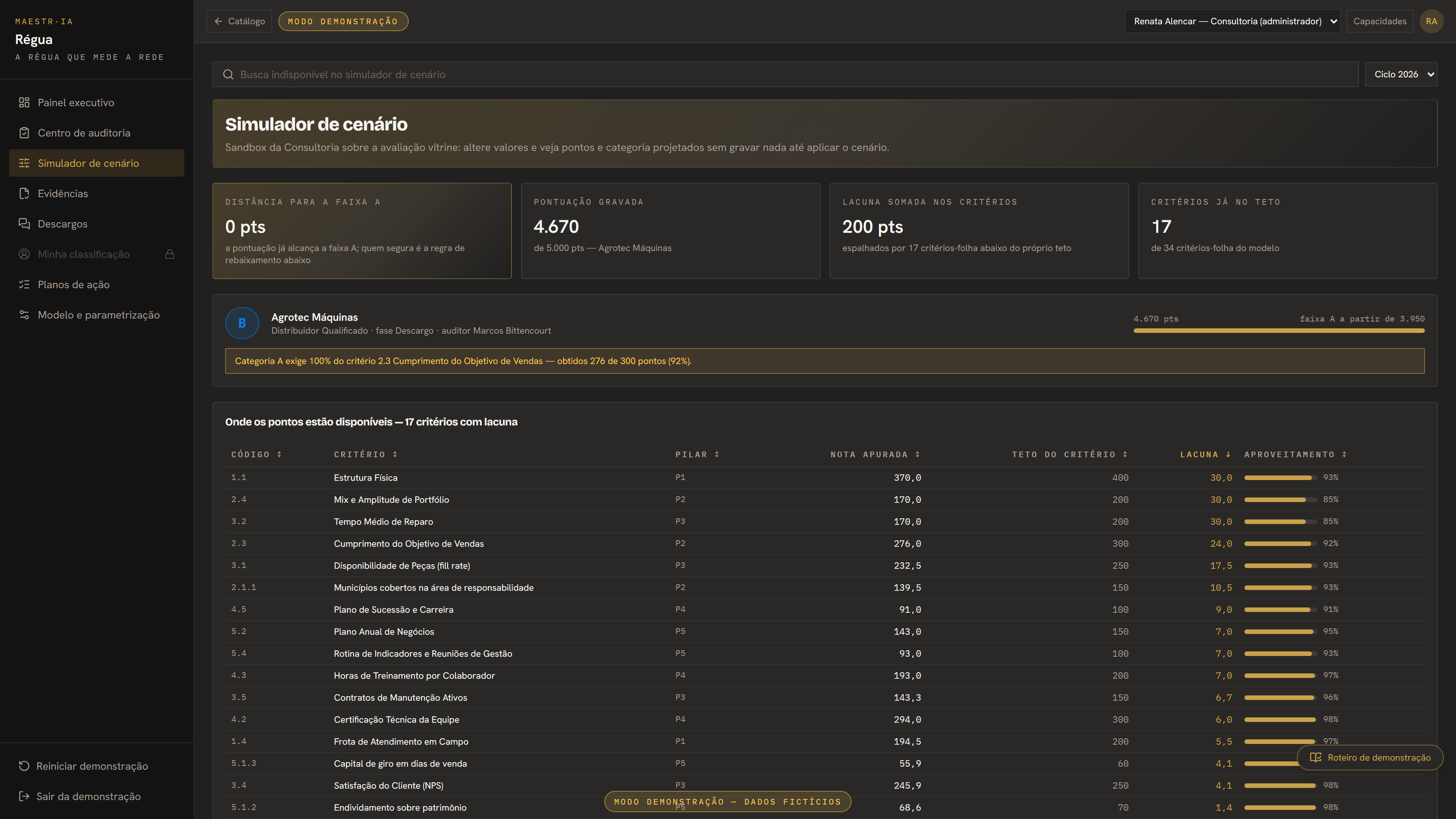
Task: Sort table by Critério column
Action: pyautogui.click(x=365, y=455)
